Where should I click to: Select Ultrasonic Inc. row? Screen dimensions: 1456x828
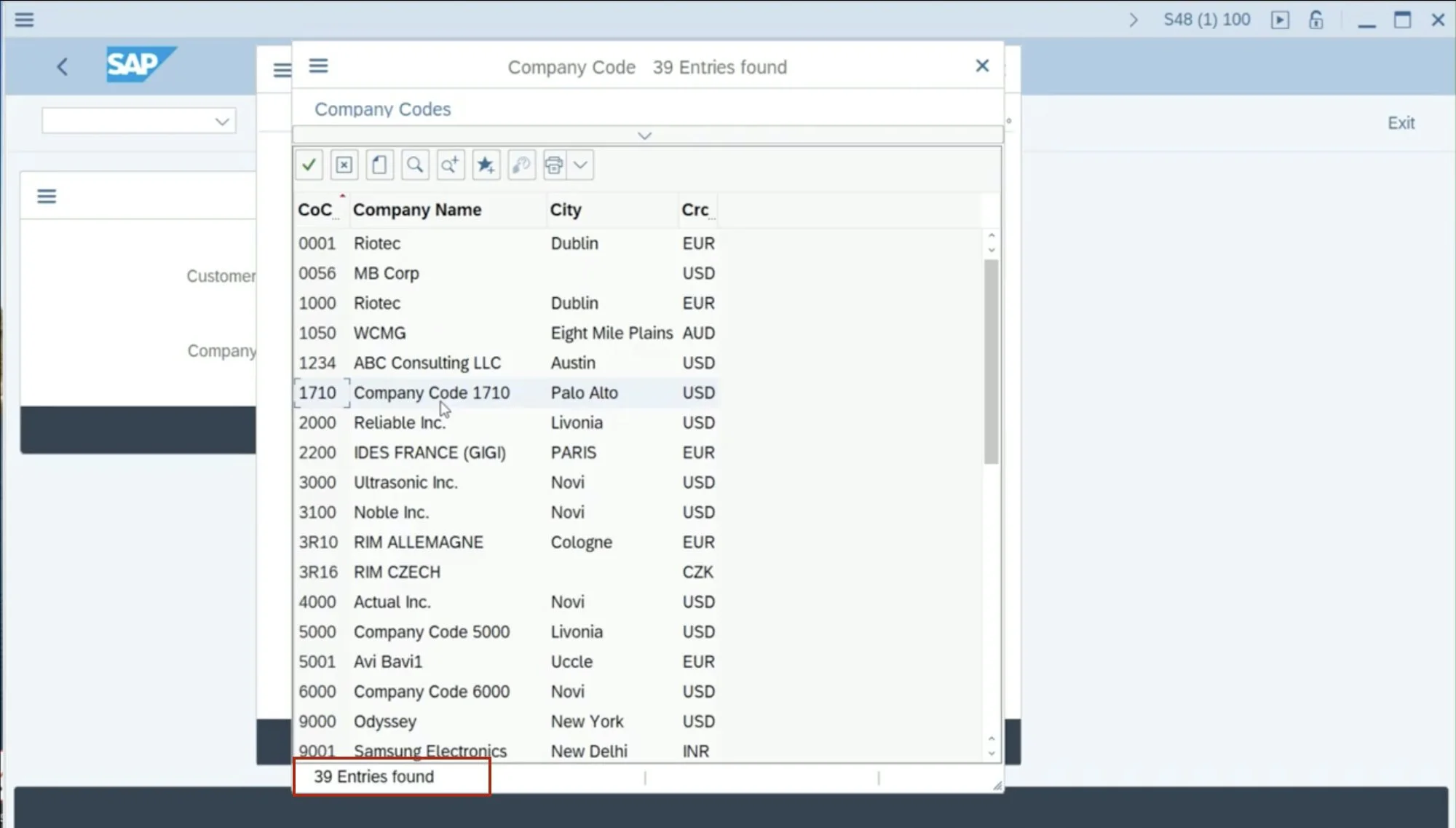tap(506, 482)
